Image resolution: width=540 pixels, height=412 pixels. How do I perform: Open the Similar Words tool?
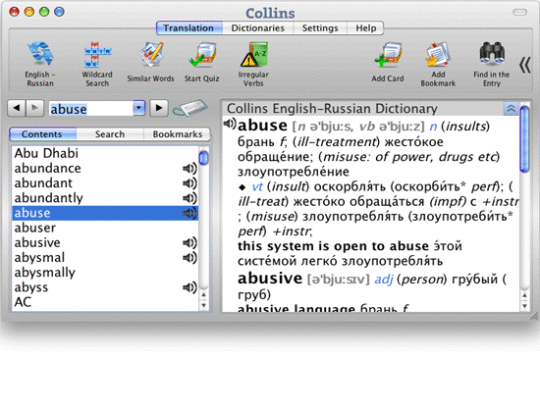(150, 62)
